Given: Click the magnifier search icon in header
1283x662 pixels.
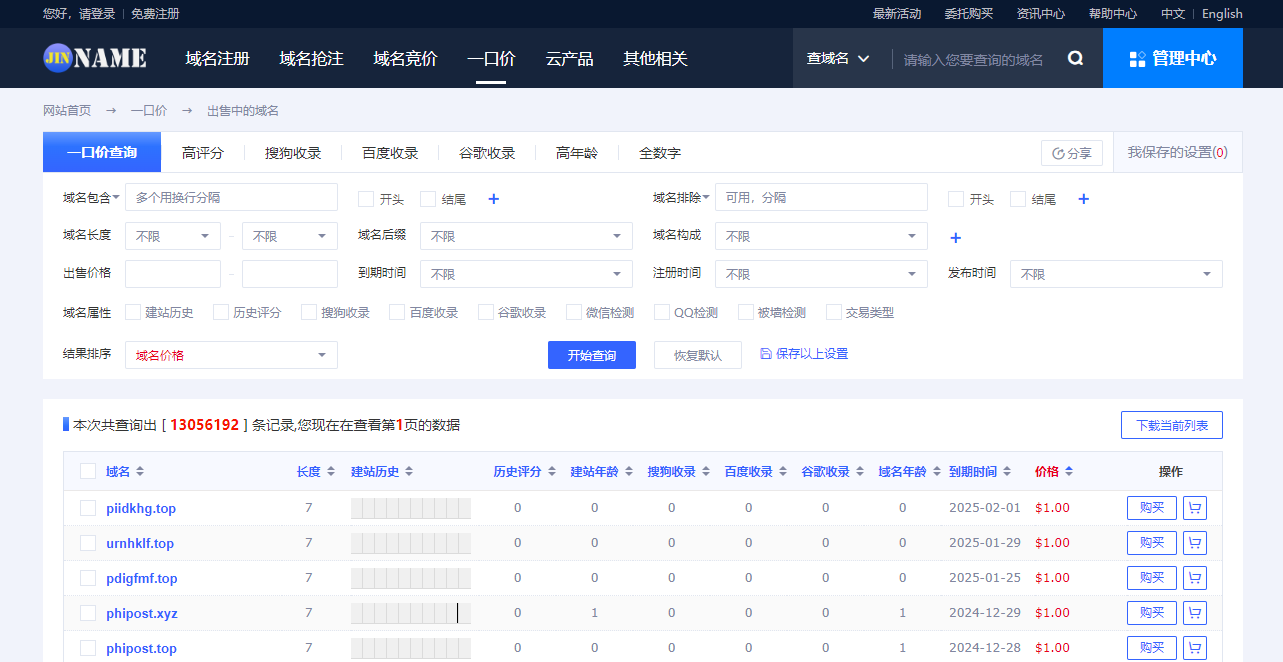Looking at the screenshot, I should point(1075,59).
